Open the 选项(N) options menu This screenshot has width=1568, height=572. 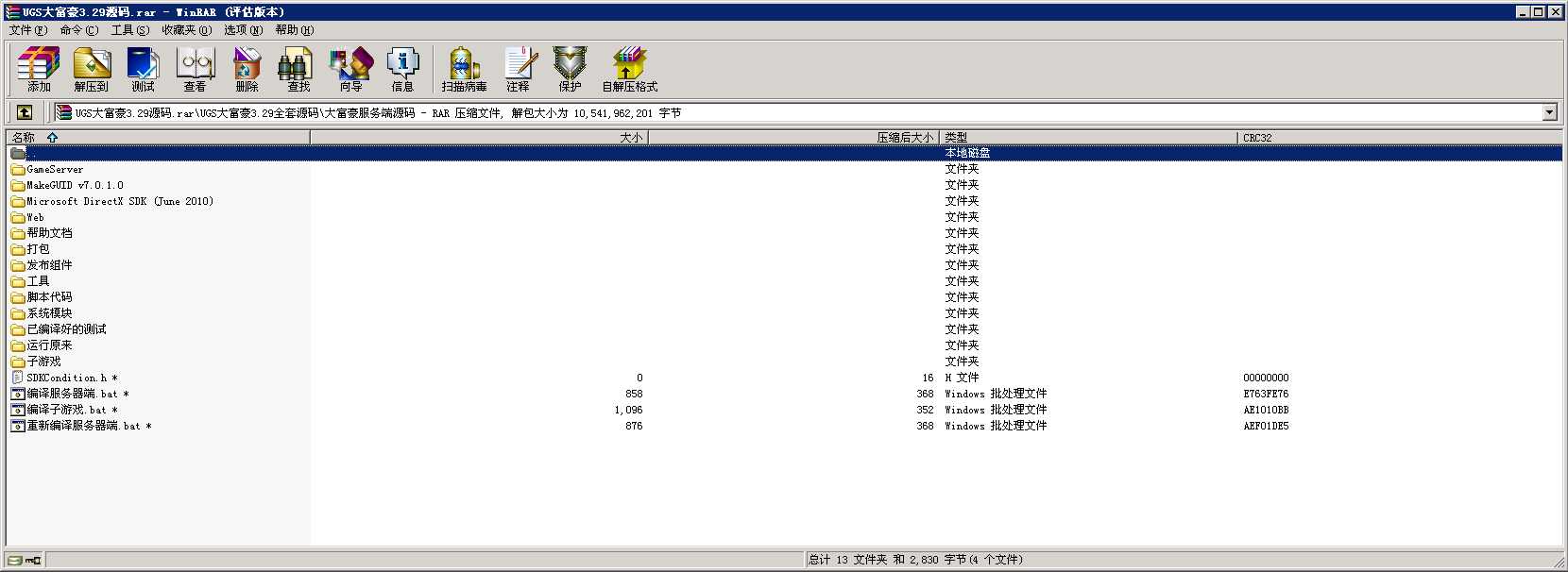pyautogui.click(x=244, y=30)
